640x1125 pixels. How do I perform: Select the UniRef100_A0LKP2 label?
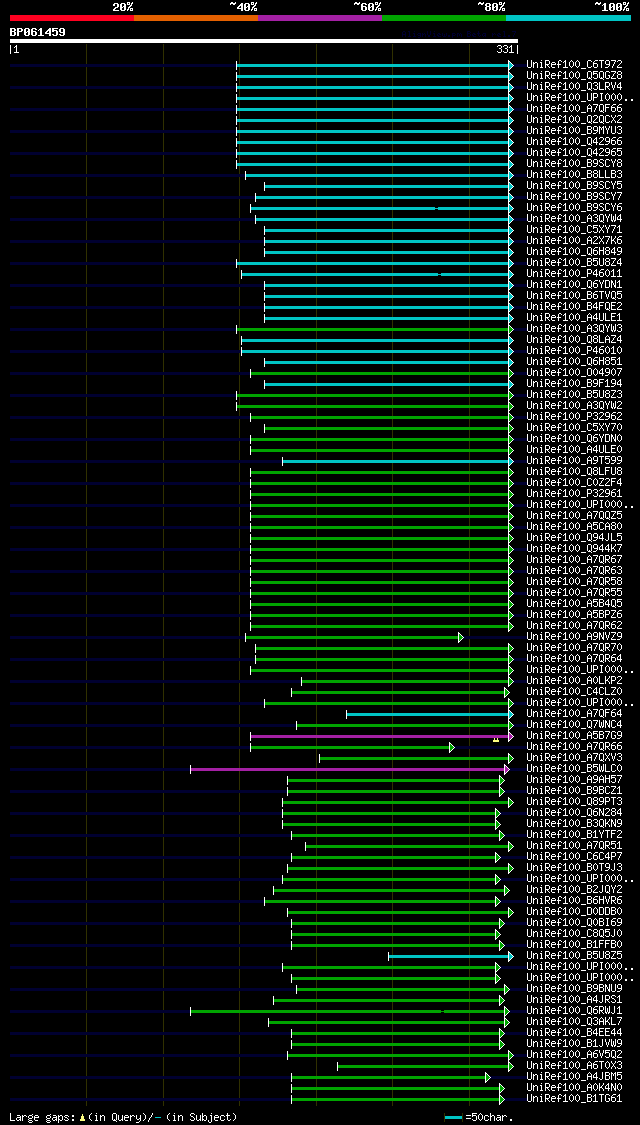[574, 681]
